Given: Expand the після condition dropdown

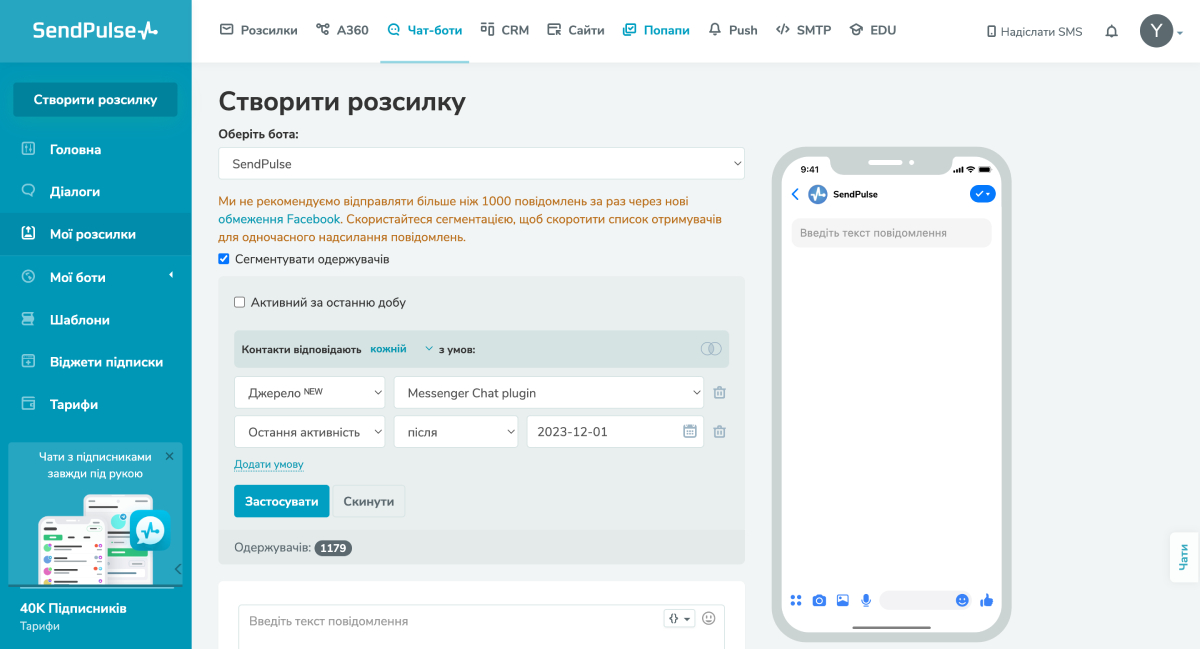Looking at the screenshot, I should pyautogui.click(x=455, y=431).
